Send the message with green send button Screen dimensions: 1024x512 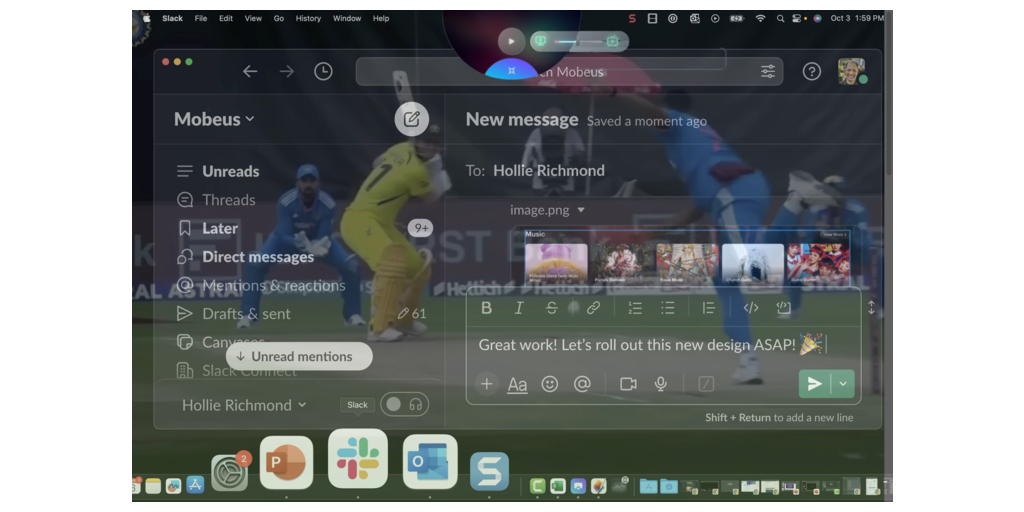point(814,384)
